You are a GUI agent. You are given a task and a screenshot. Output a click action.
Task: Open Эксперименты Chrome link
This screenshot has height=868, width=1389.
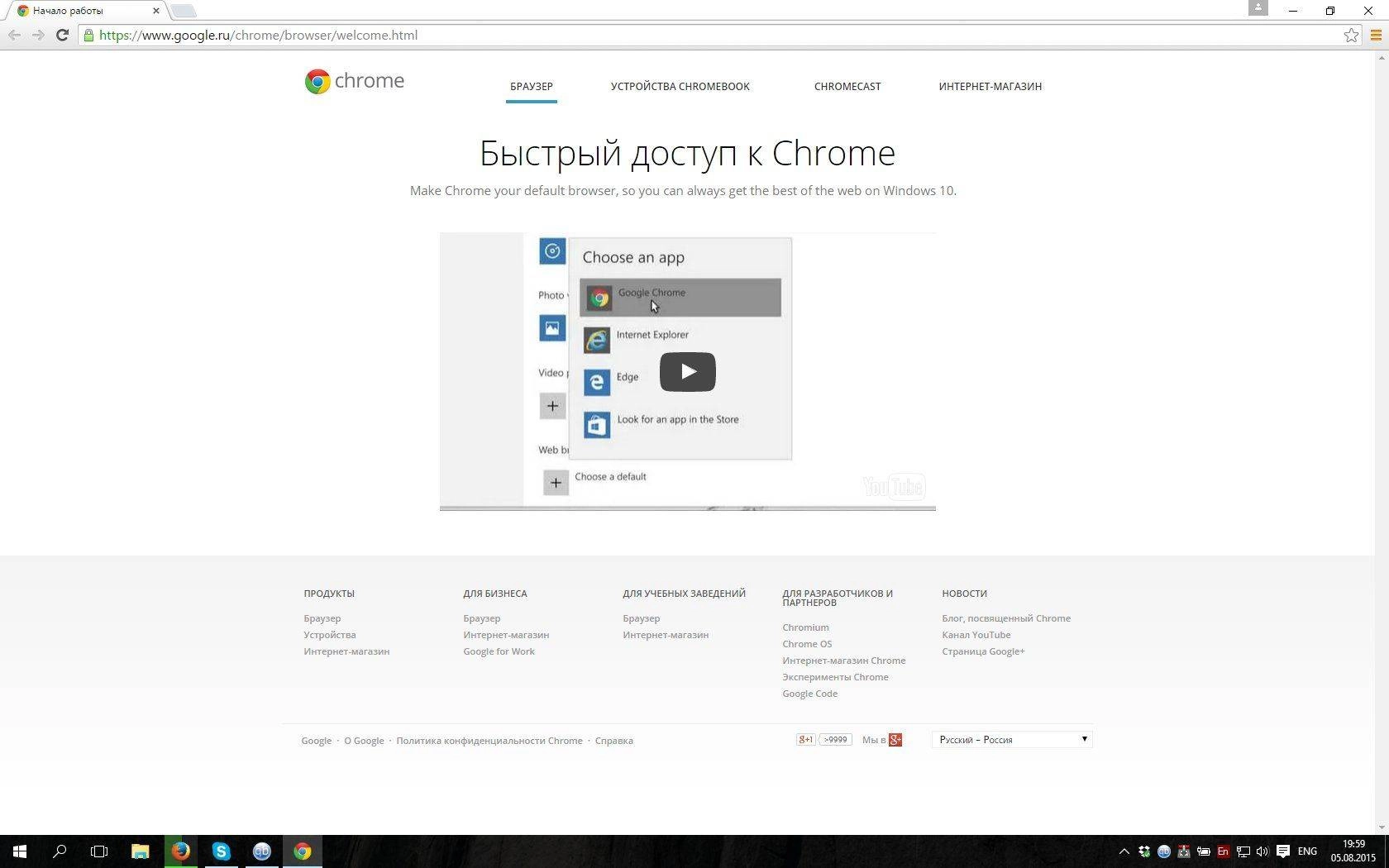click(836, 677)
